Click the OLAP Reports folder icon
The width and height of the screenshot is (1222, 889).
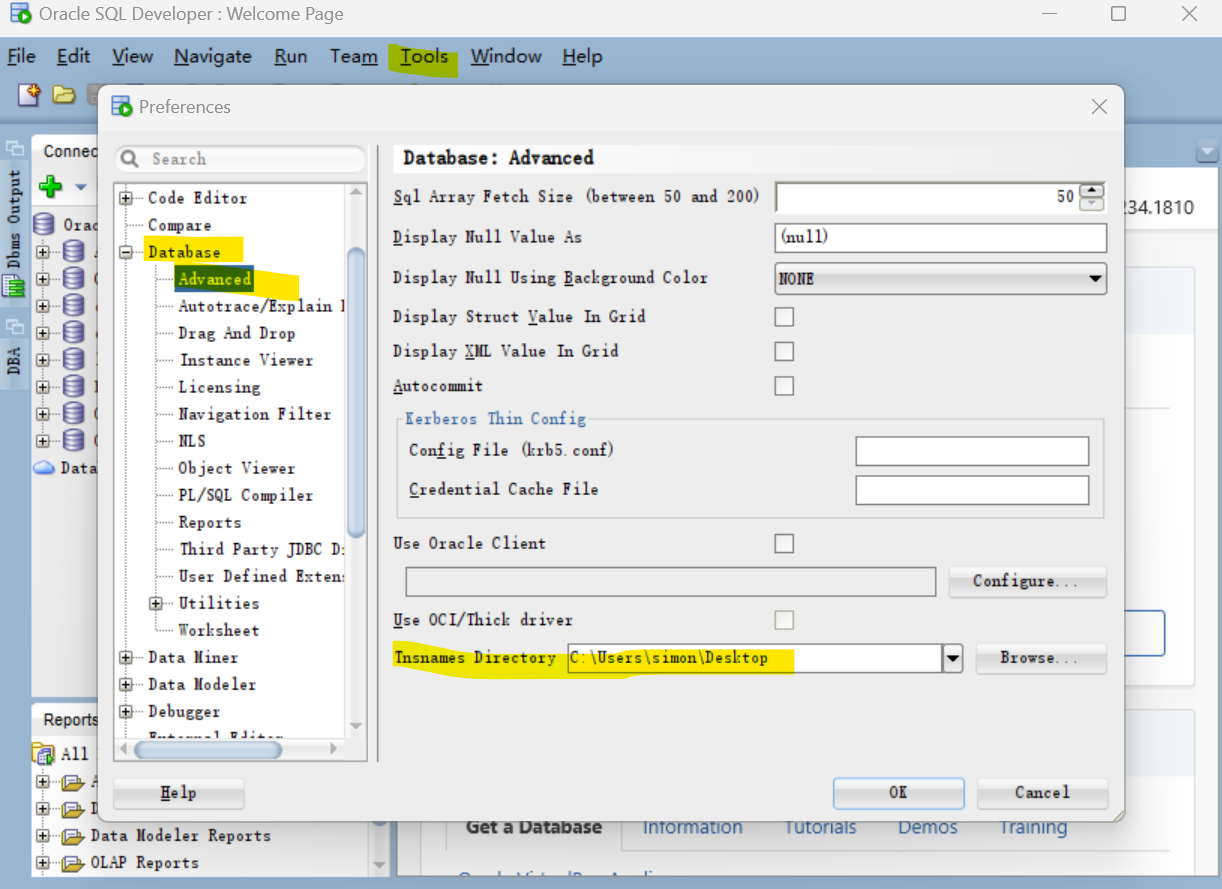point(73,863)
